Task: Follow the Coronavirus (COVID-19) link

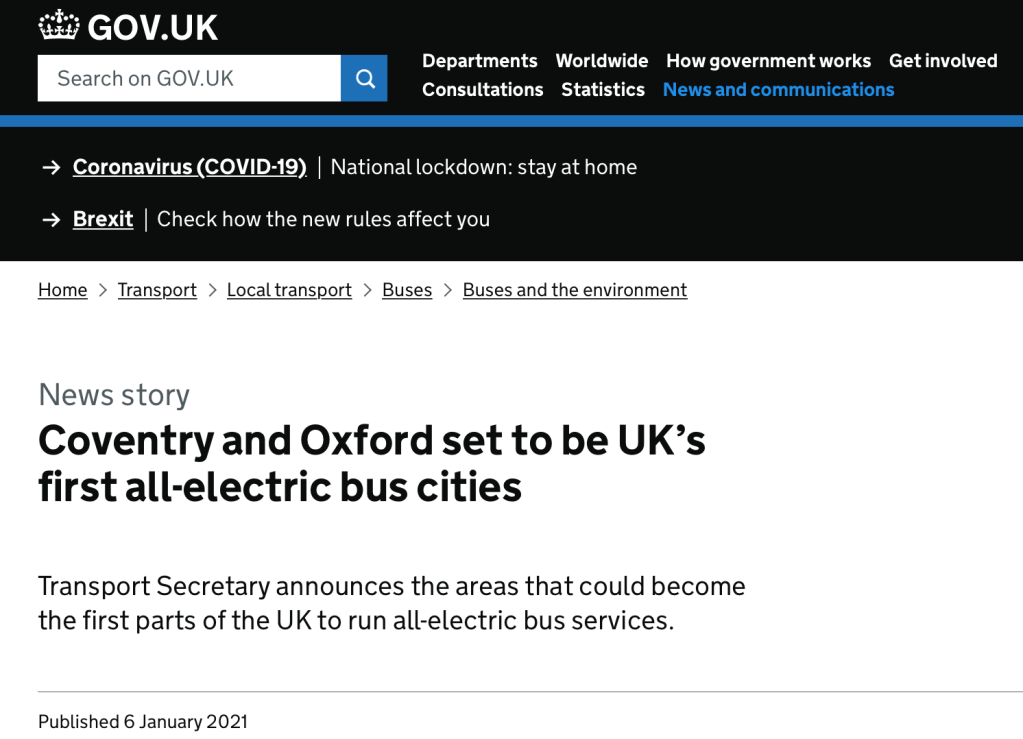Action: click(189, 167)
